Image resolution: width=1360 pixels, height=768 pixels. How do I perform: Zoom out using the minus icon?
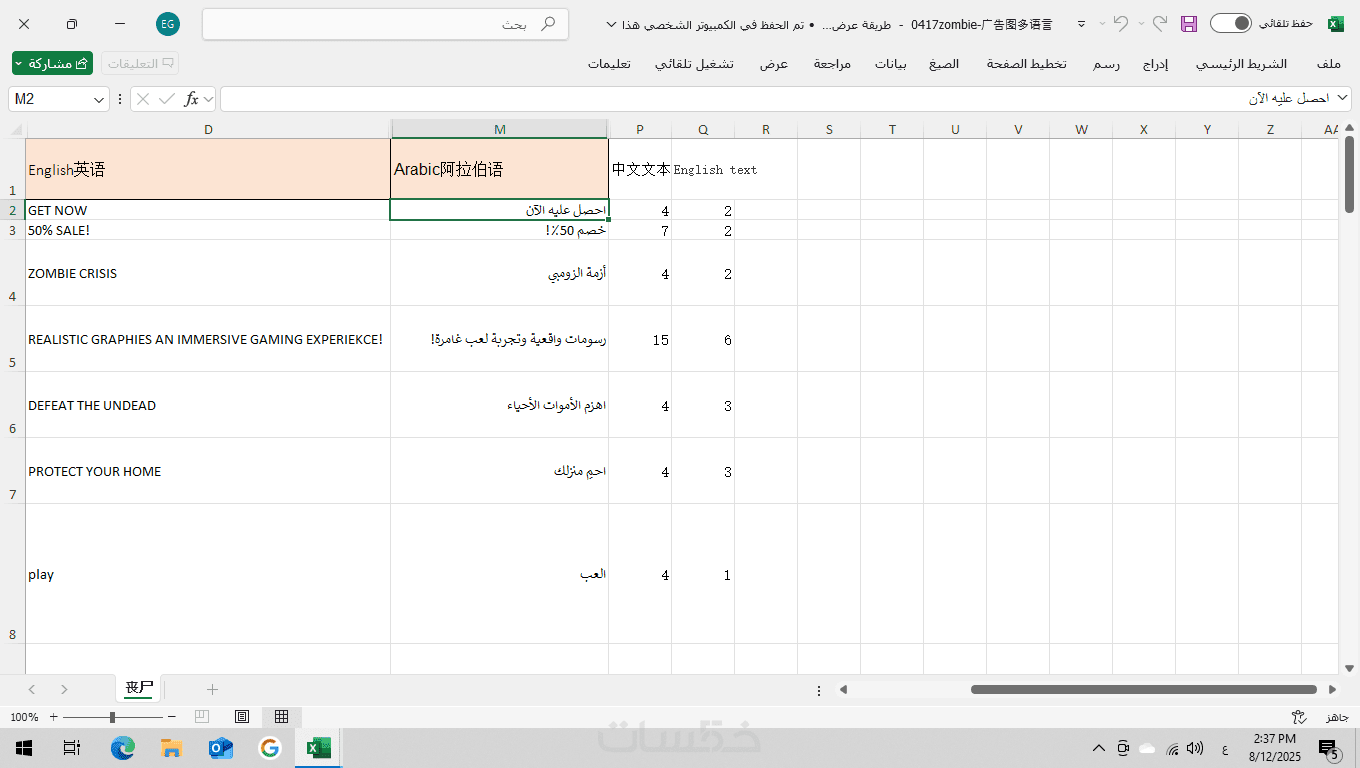[172, 717]
